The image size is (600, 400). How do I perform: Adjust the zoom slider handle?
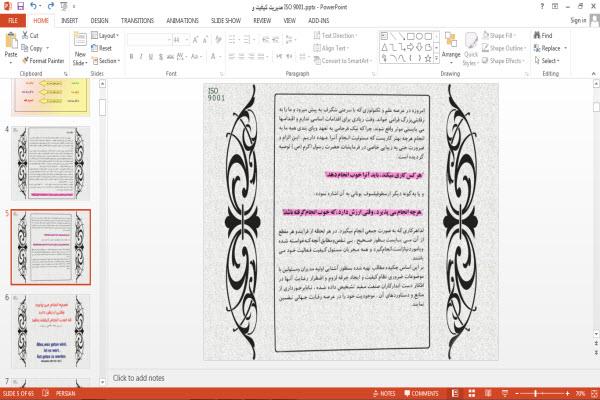point(535,393)
